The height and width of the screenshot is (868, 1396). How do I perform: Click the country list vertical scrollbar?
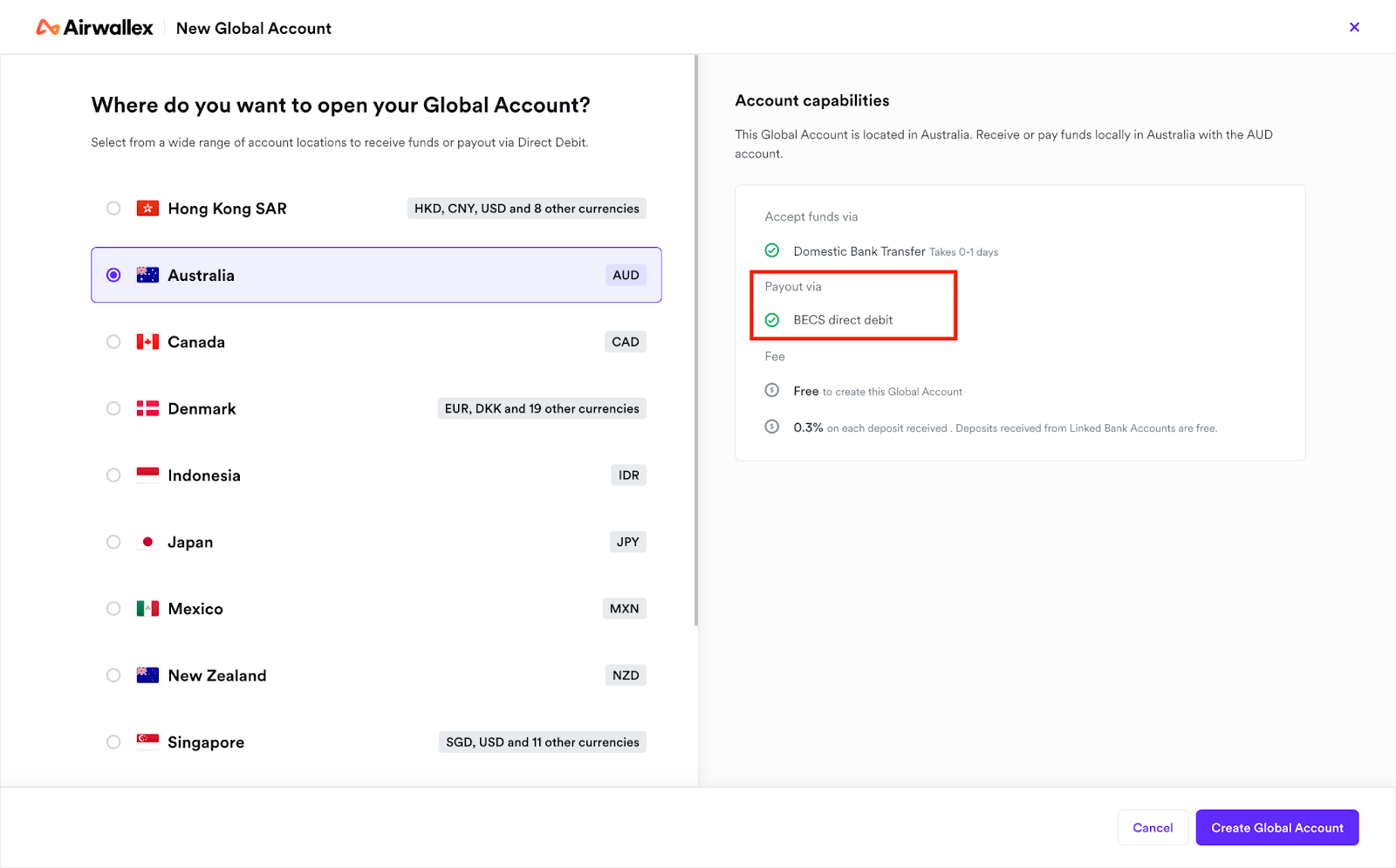pyautogui.click(x=696, y=340)
